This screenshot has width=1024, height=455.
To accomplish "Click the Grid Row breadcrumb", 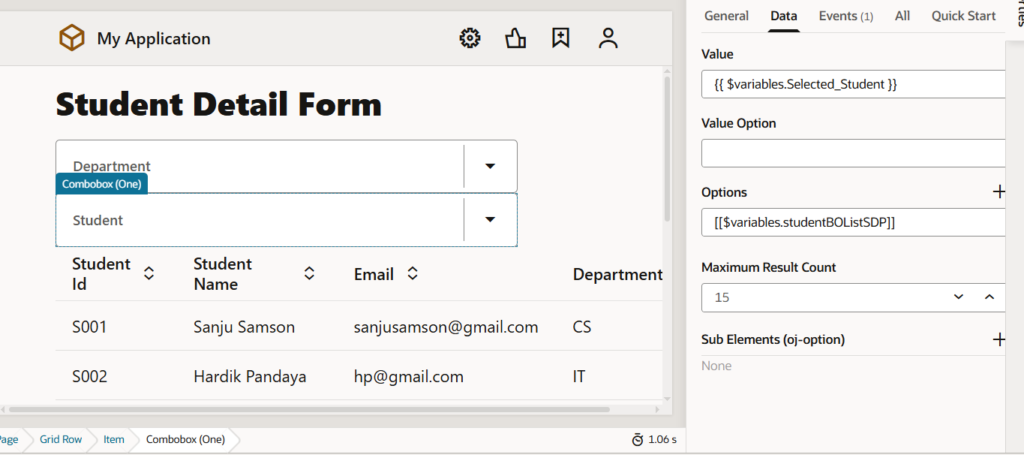I will [61, 439].
